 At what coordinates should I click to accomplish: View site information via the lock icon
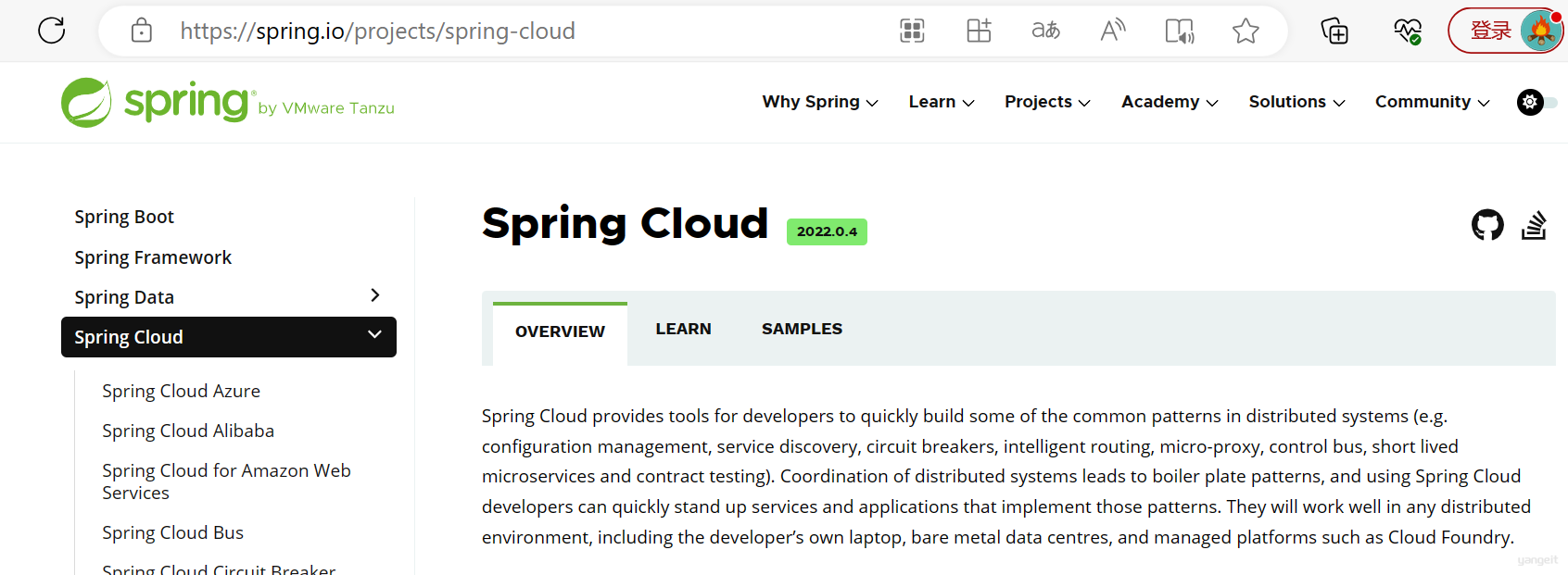click(142, 31)
